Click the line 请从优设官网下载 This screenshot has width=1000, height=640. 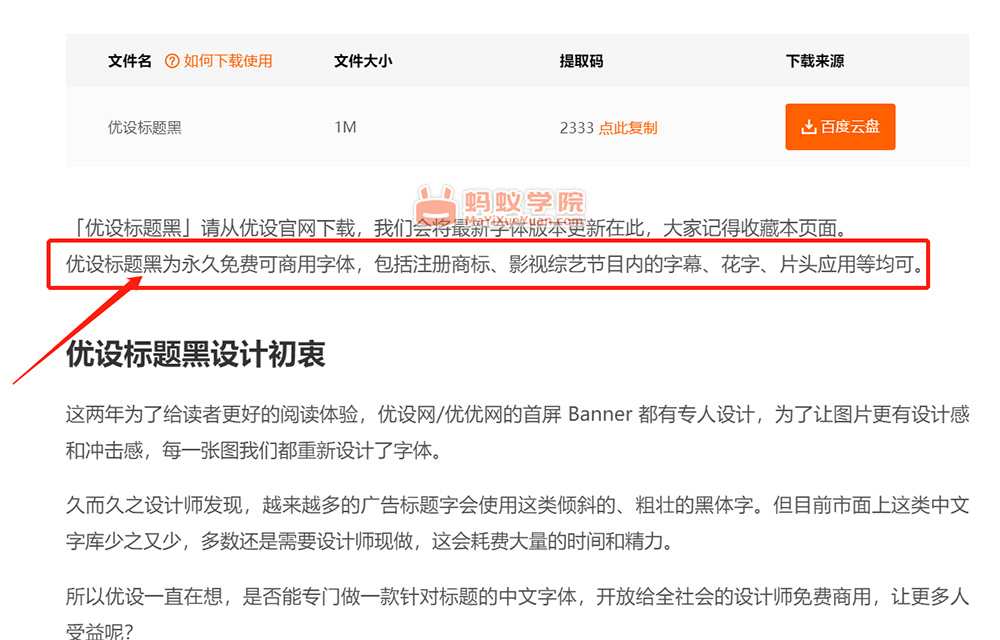point(459,228)
